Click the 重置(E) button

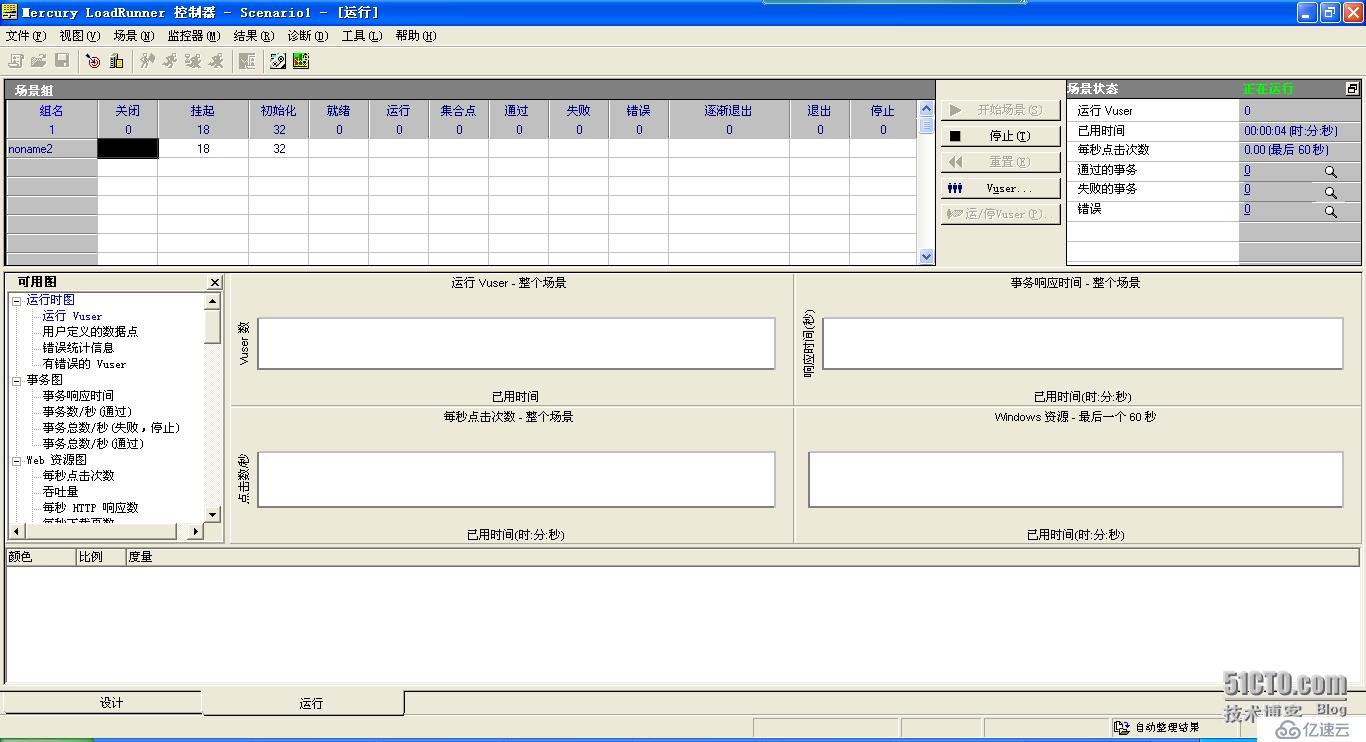1000,162
